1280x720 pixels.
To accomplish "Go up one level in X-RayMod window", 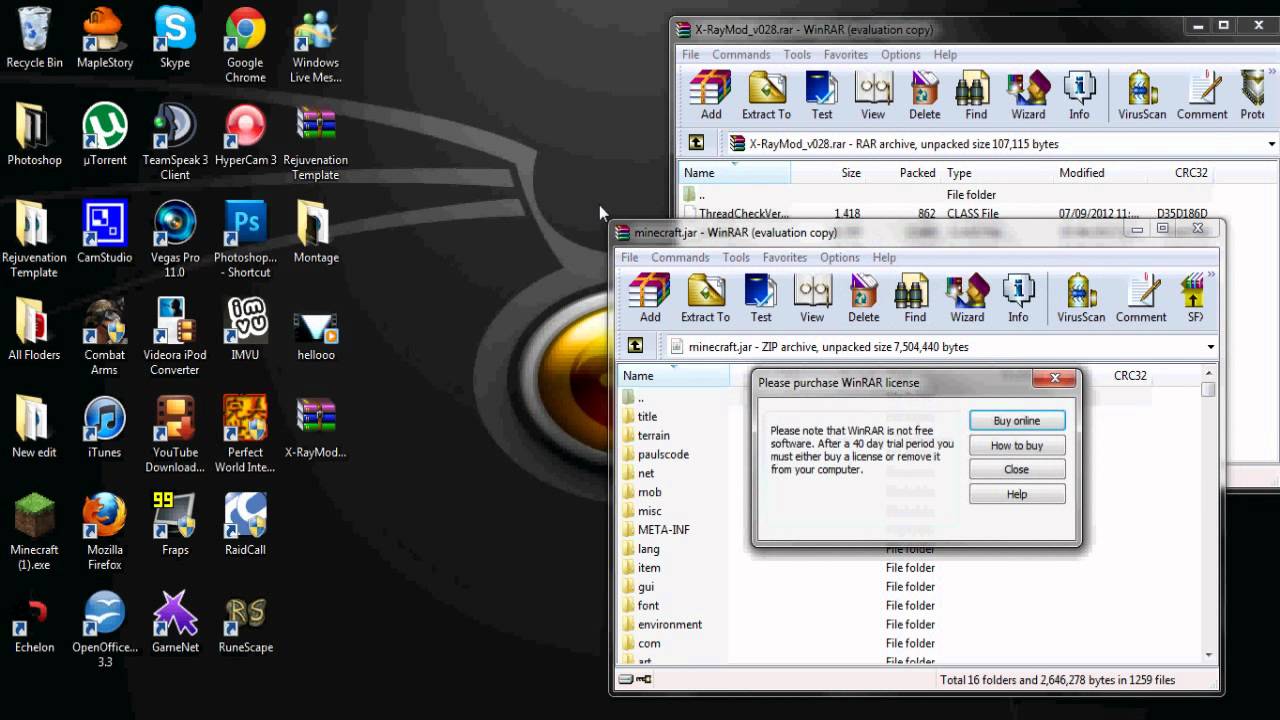I will coord(696,143).
